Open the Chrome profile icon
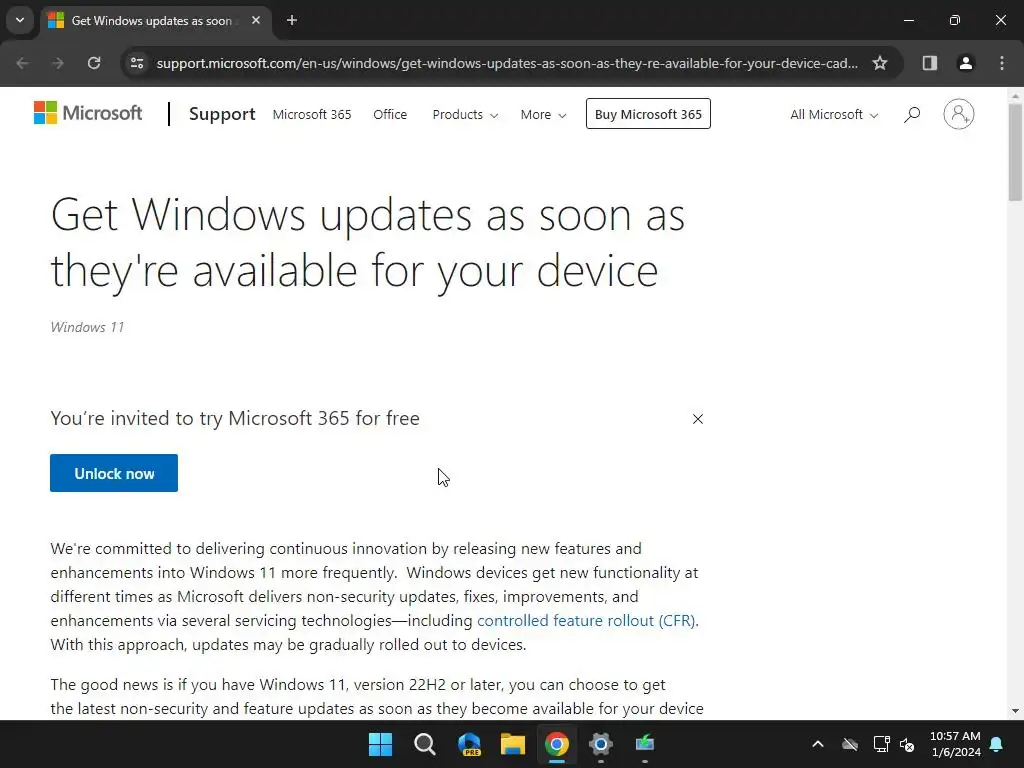1024x768 pixels. pyautogui.click(x=966, y=63)
